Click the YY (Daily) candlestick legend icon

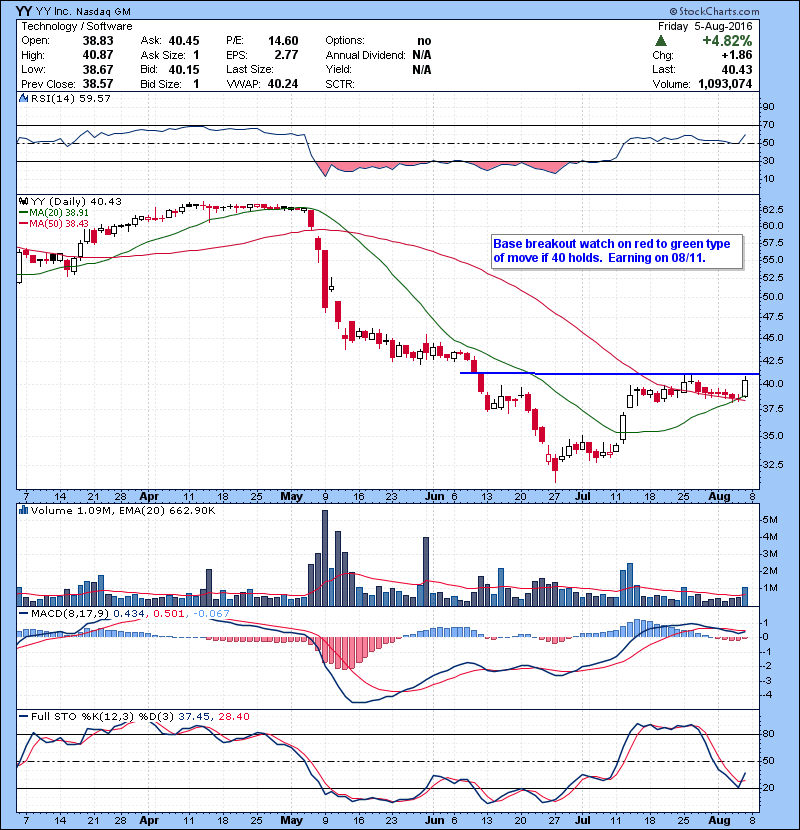pyautogui.click(x=23, y=201)
